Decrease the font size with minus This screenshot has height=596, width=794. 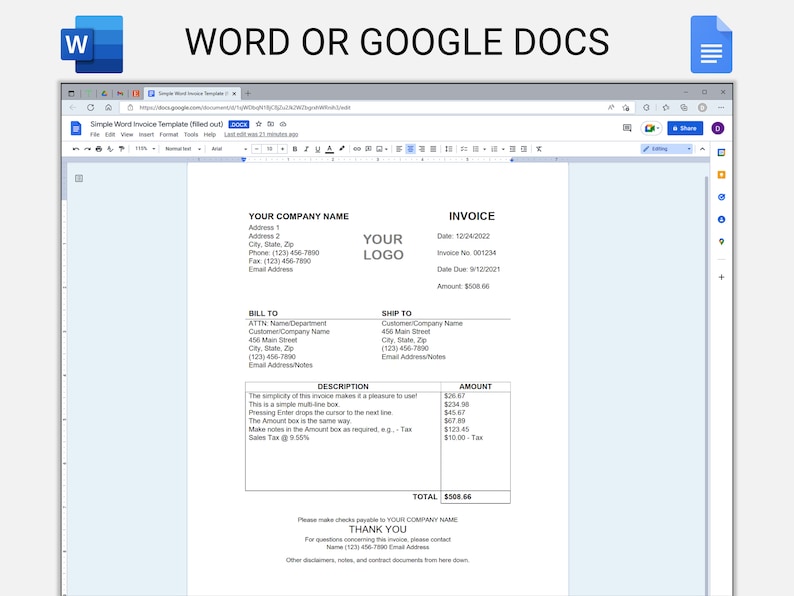[x=257, y=149]
